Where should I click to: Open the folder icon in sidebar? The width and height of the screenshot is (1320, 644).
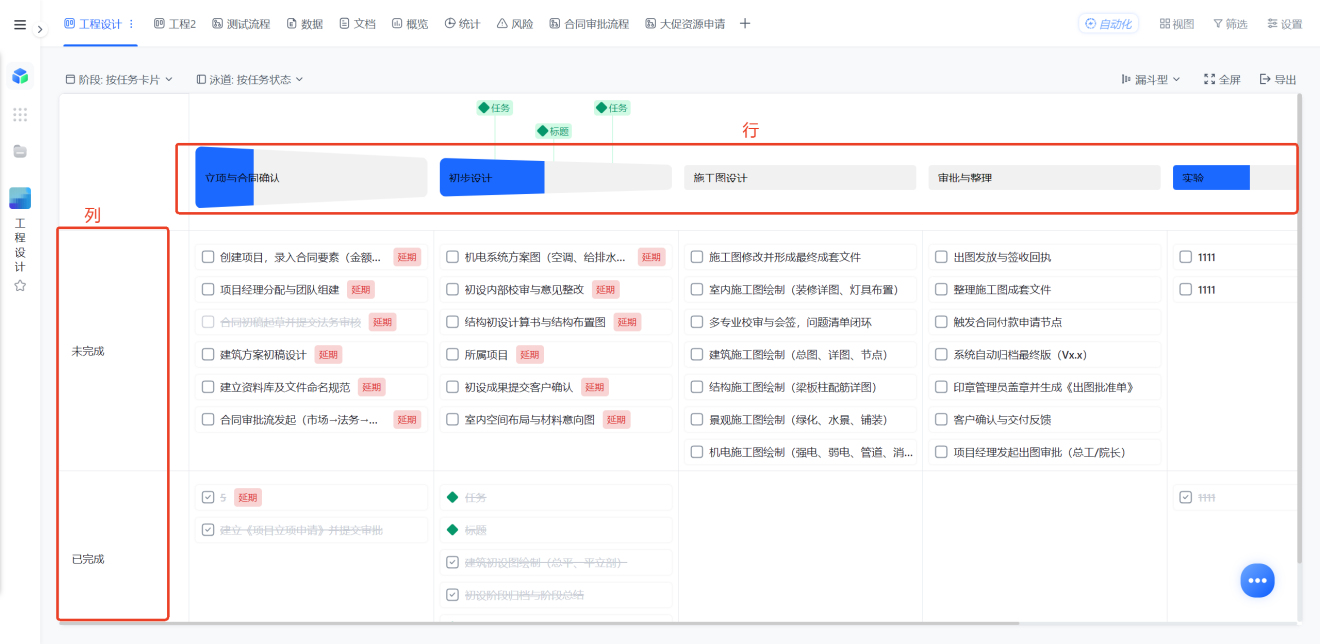(20, 151)
